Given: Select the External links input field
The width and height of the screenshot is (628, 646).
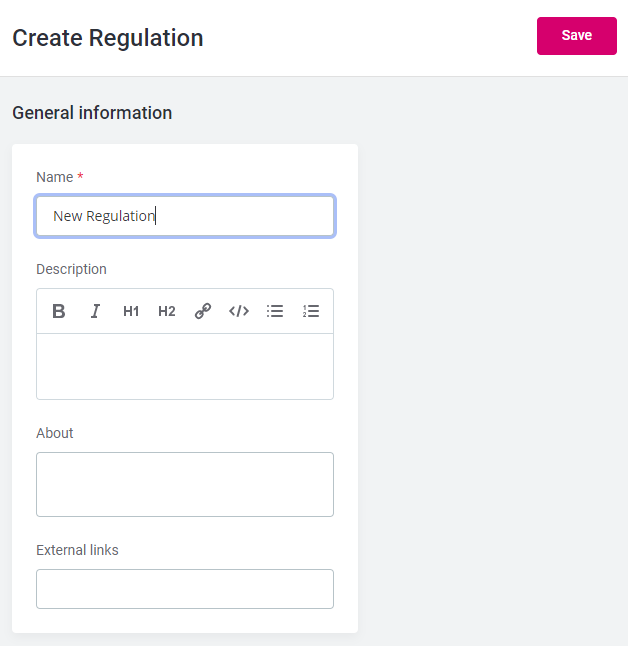Looking at the screenshot, I should (x=185, y=589).
